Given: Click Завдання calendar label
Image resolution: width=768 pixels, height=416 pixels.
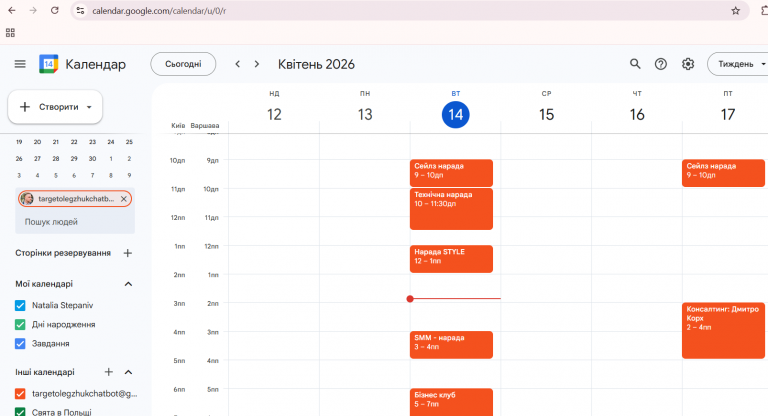Looking at the screenshot, I should click(x=51, y=343).
